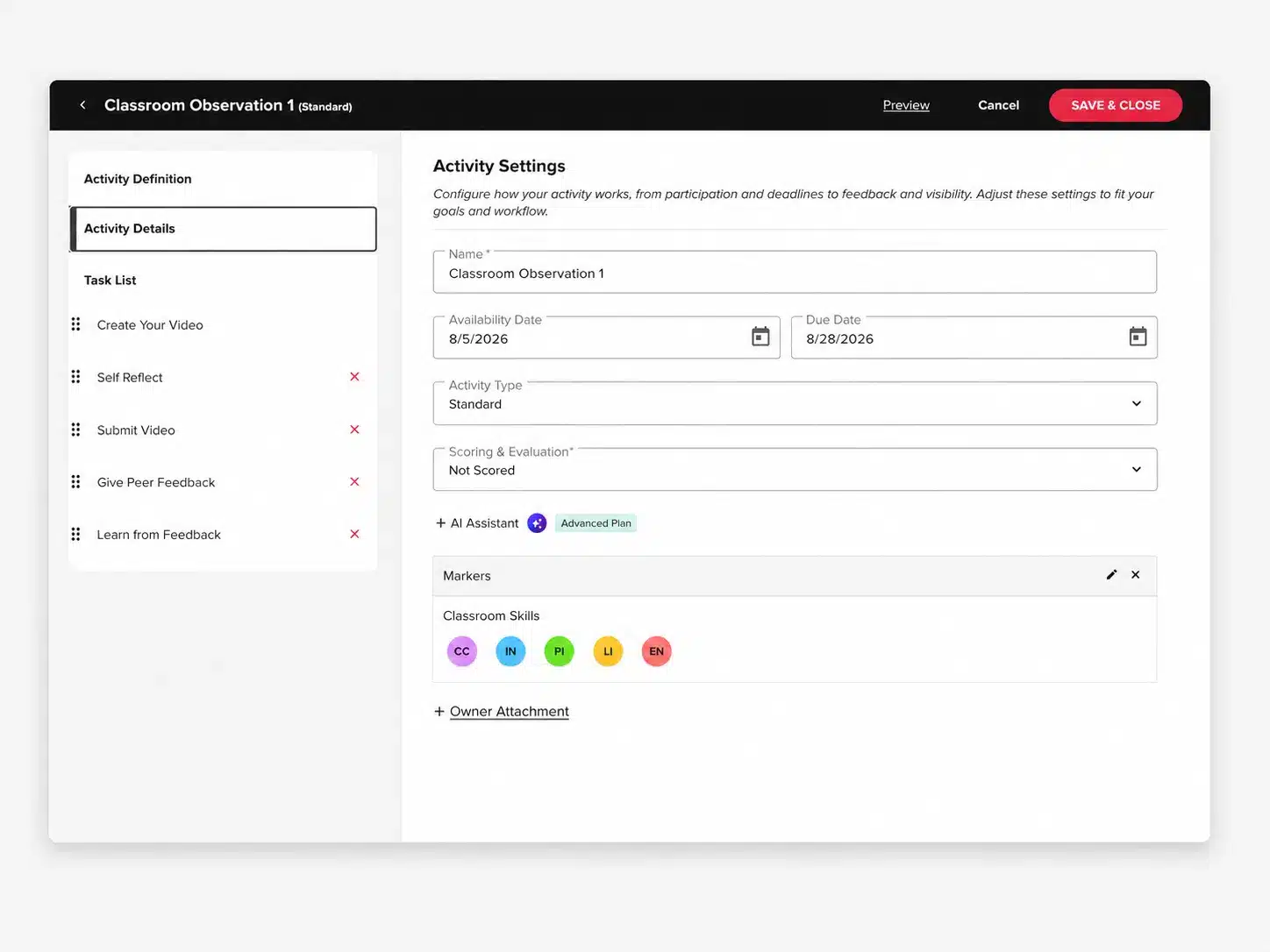
Task: Click the SAVE & CLOSE button
Action: click(1116, 105)
